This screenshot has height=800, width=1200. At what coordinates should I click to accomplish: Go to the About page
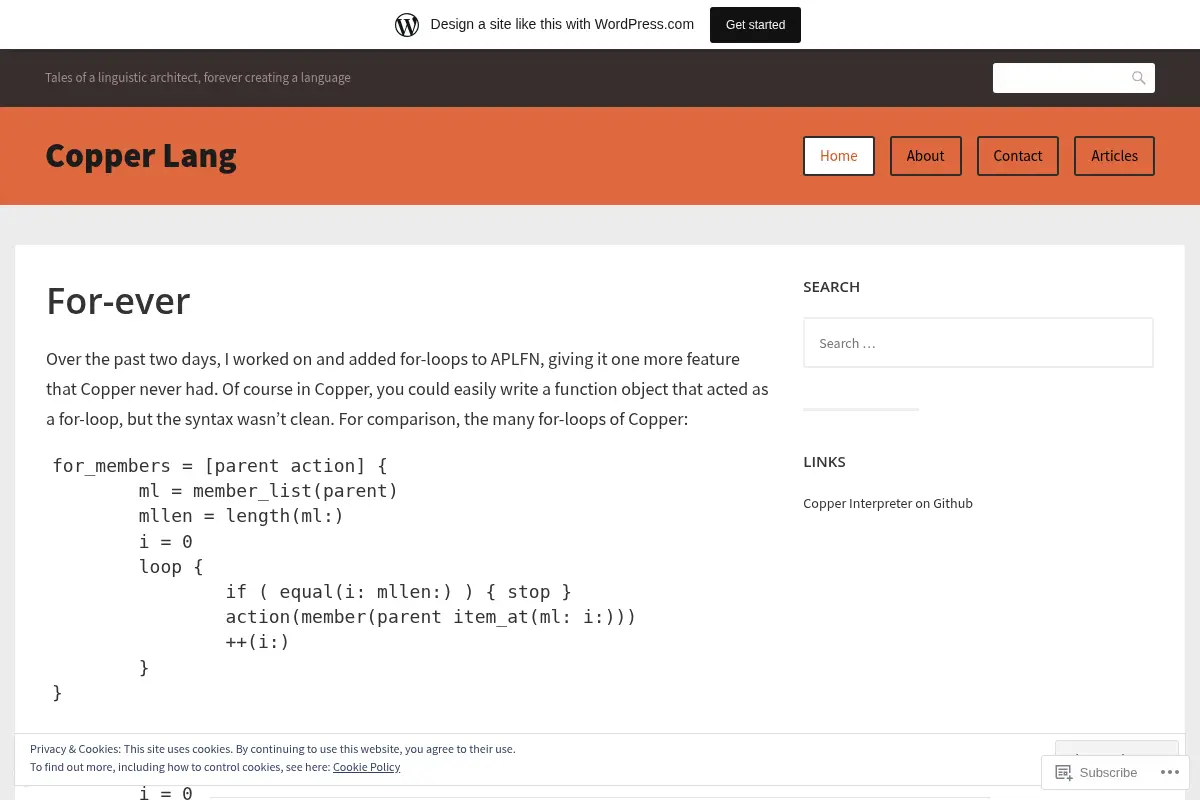point(925,156)
